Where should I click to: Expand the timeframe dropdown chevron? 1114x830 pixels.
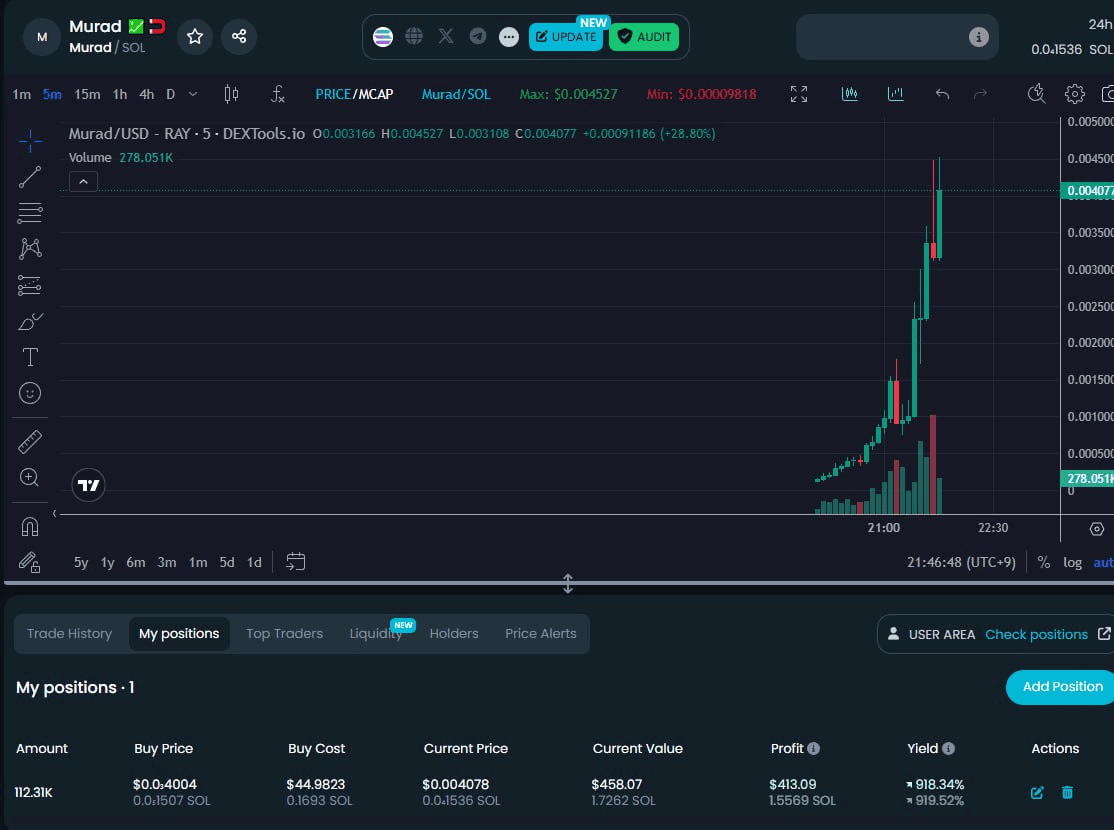pos(193,94)
